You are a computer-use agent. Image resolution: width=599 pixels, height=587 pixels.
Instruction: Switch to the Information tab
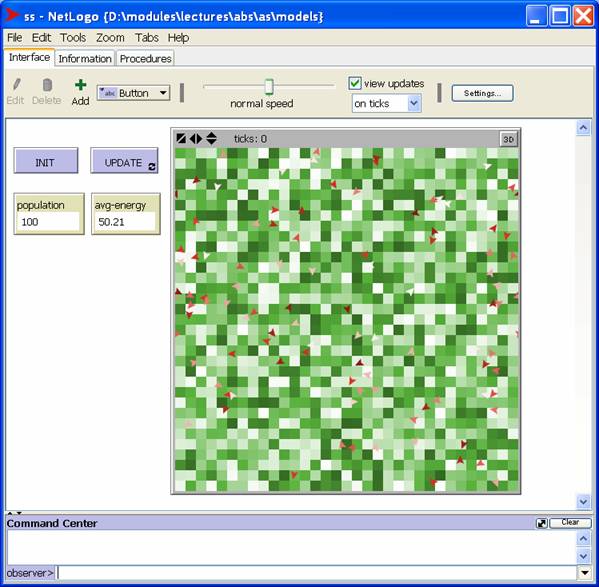click(x=85, y=58)
